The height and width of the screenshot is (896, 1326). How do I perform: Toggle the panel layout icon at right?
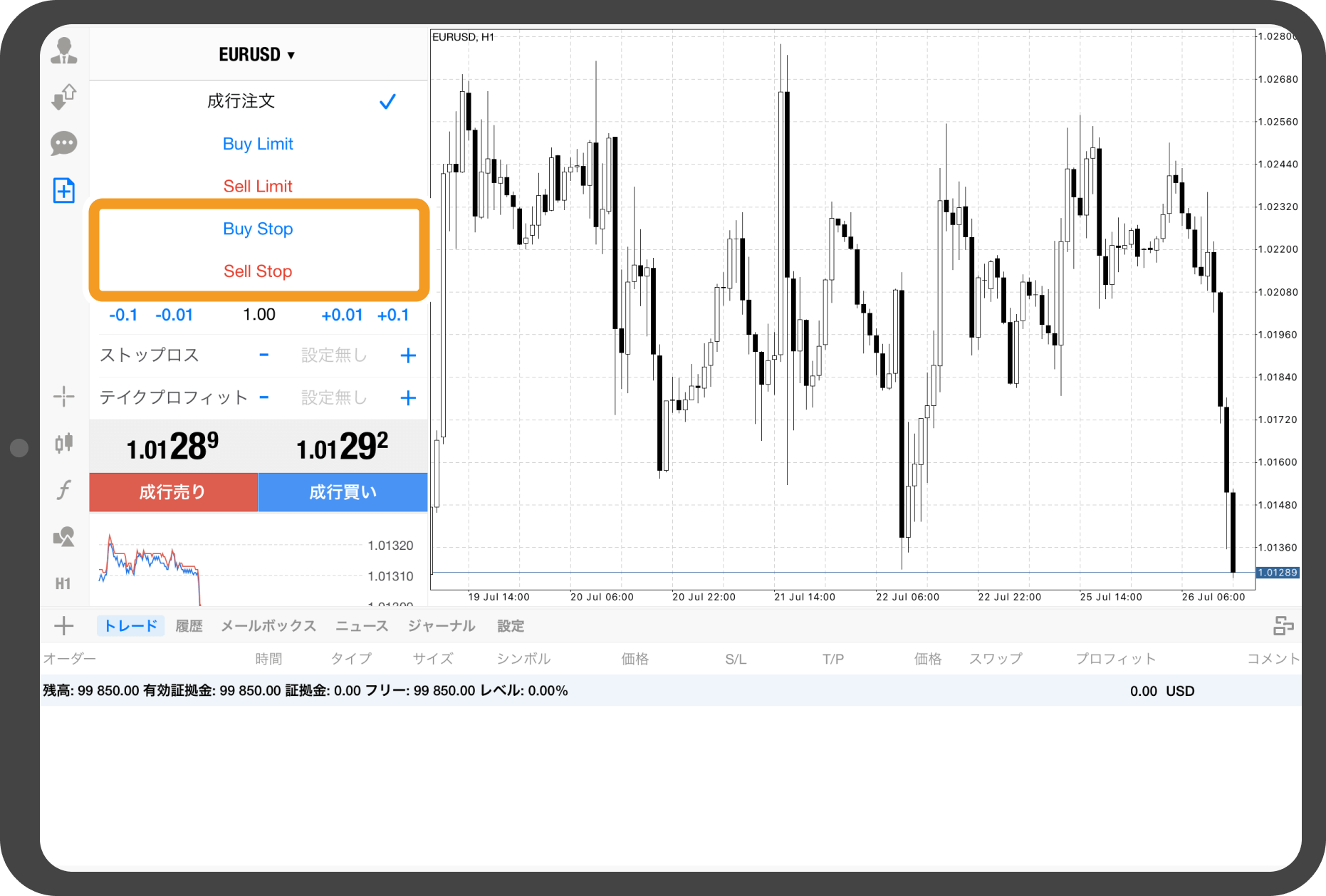pos(1283,626)
